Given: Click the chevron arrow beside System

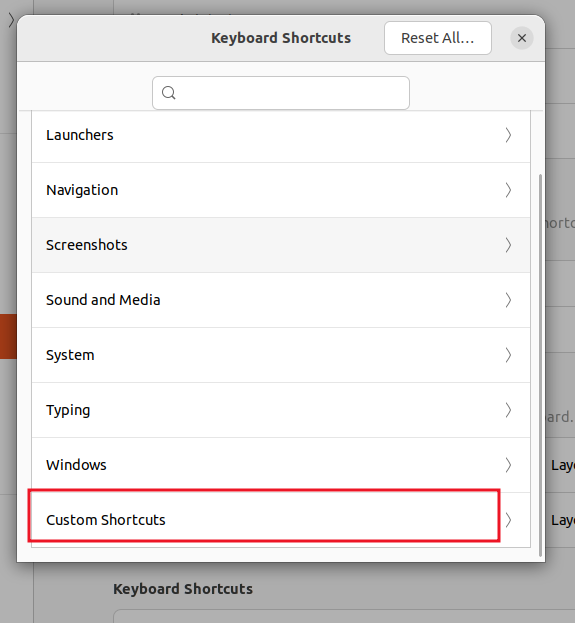Looking at the screenshot, I should click(x=508, y=355).
